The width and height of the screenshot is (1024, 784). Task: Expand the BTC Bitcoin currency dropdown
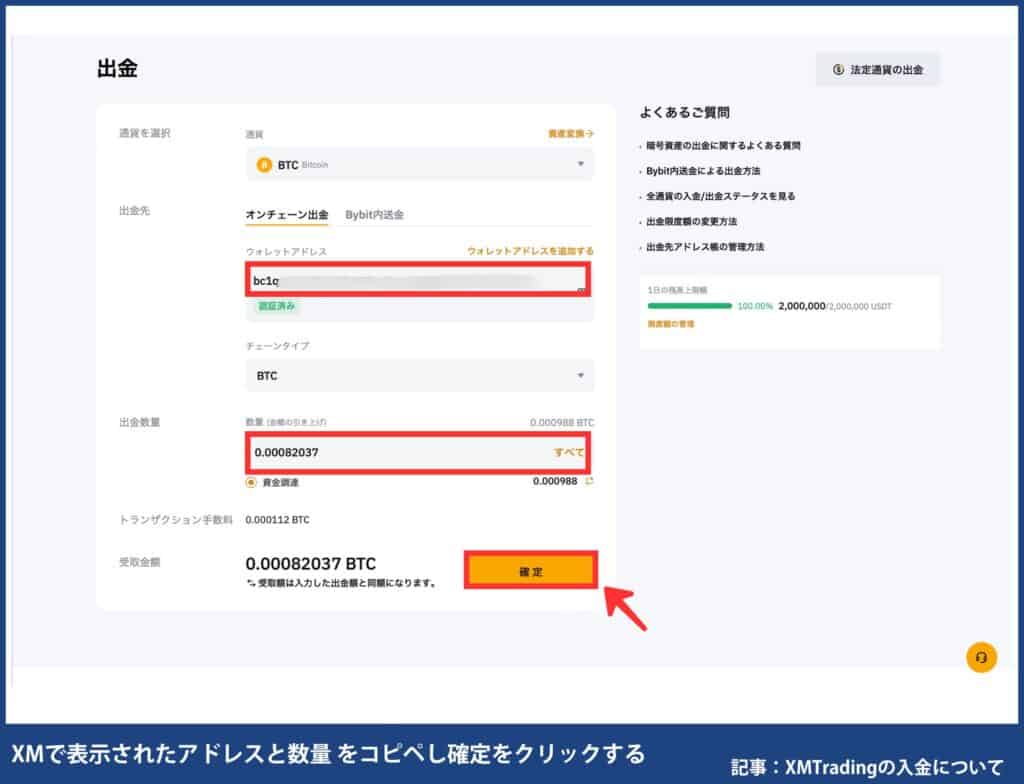coord(420,164)
